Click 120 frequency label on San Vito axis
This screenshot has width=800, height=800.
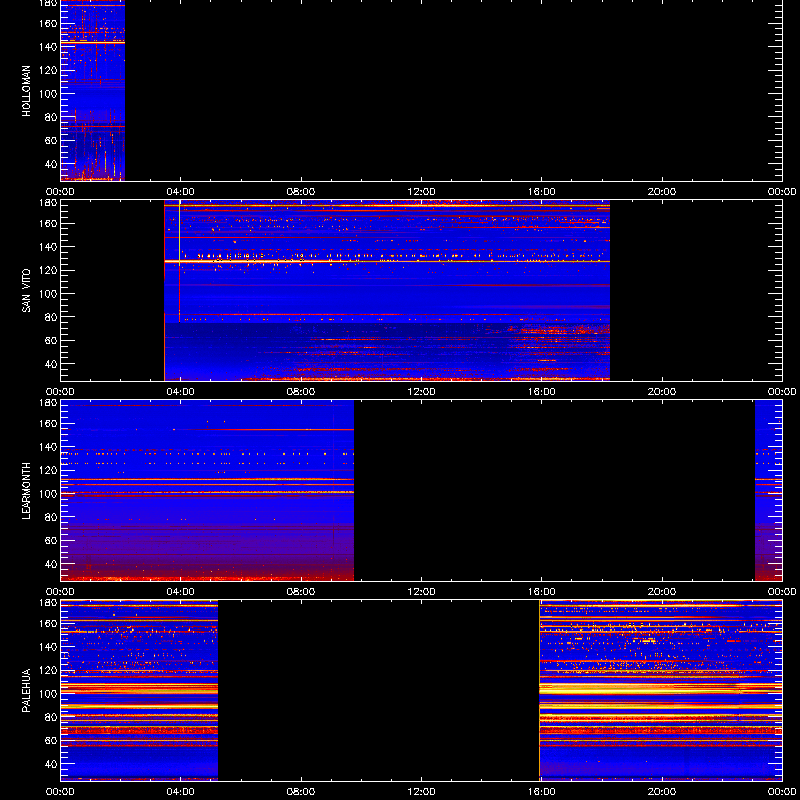click(x=48, y=270)
